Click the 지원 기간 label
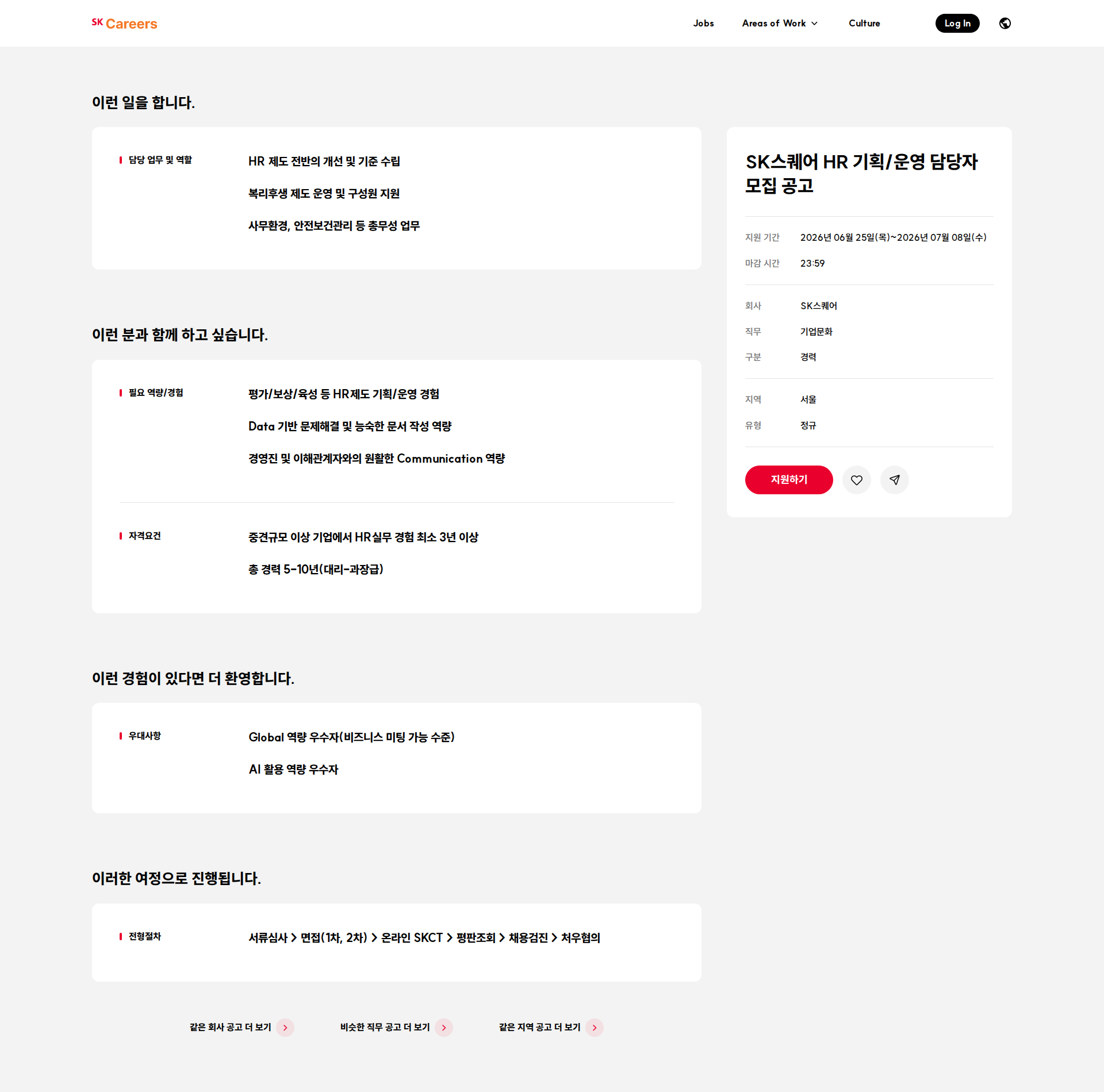The height and width of the screenshot is (1092, 1104). pos(762,237)
